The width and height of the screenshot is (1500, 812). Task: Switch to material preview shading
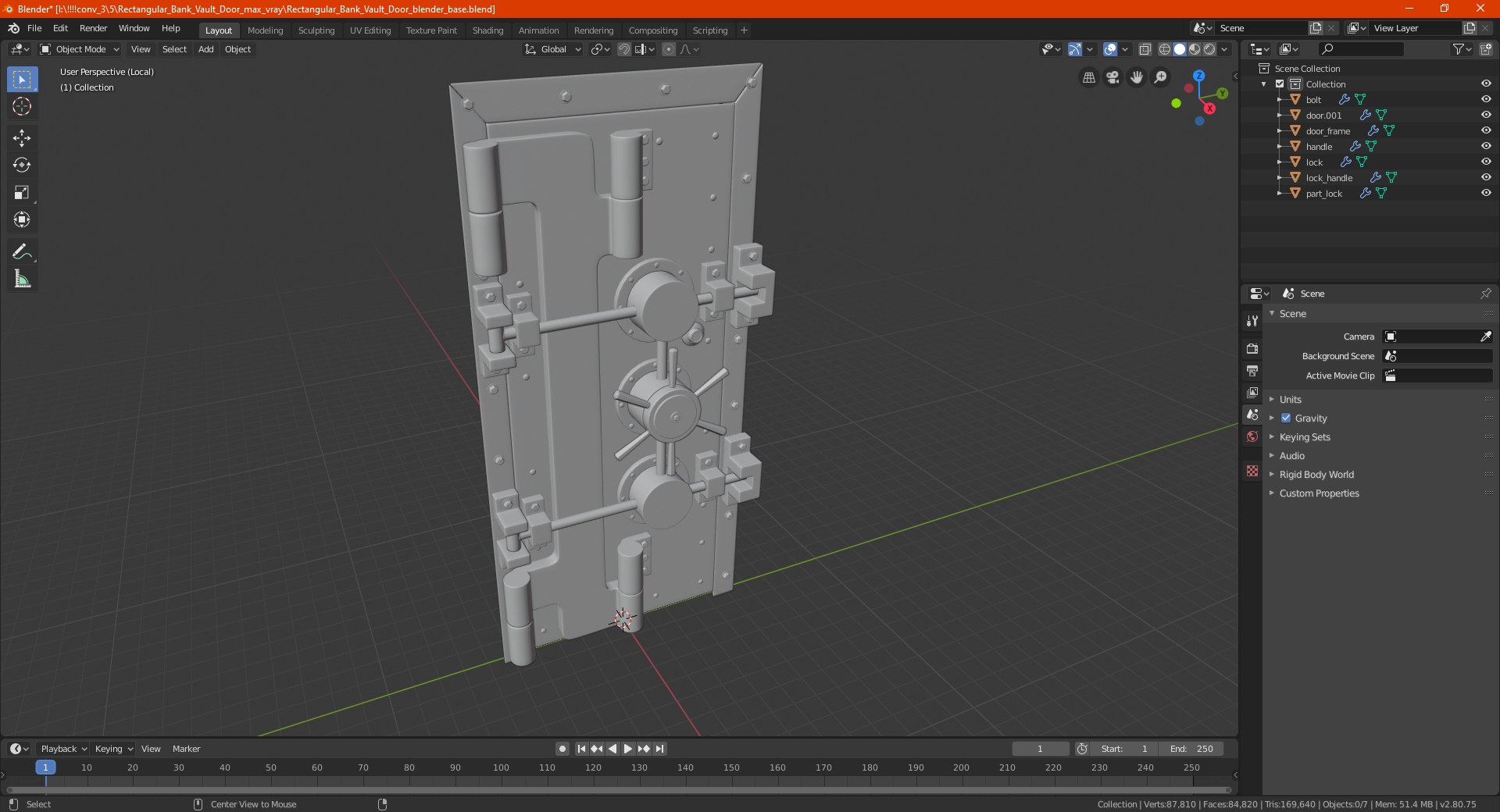click(x=1195, y=49)
